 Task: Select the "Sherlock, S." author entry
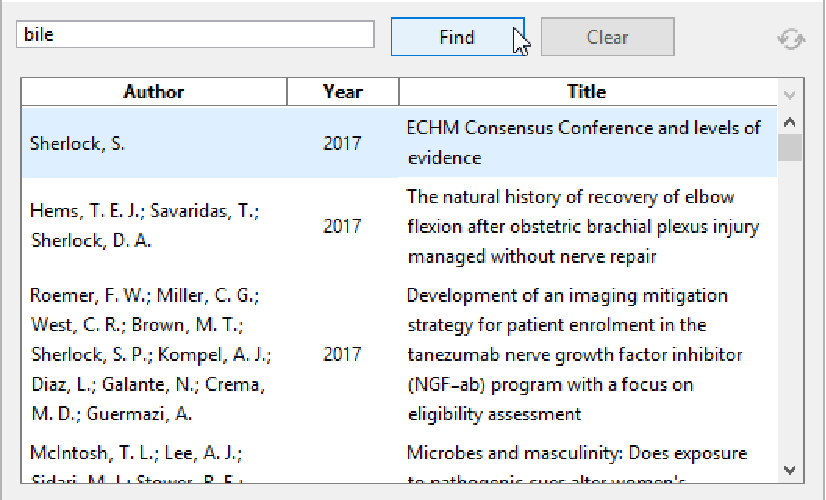click(78, 143)
